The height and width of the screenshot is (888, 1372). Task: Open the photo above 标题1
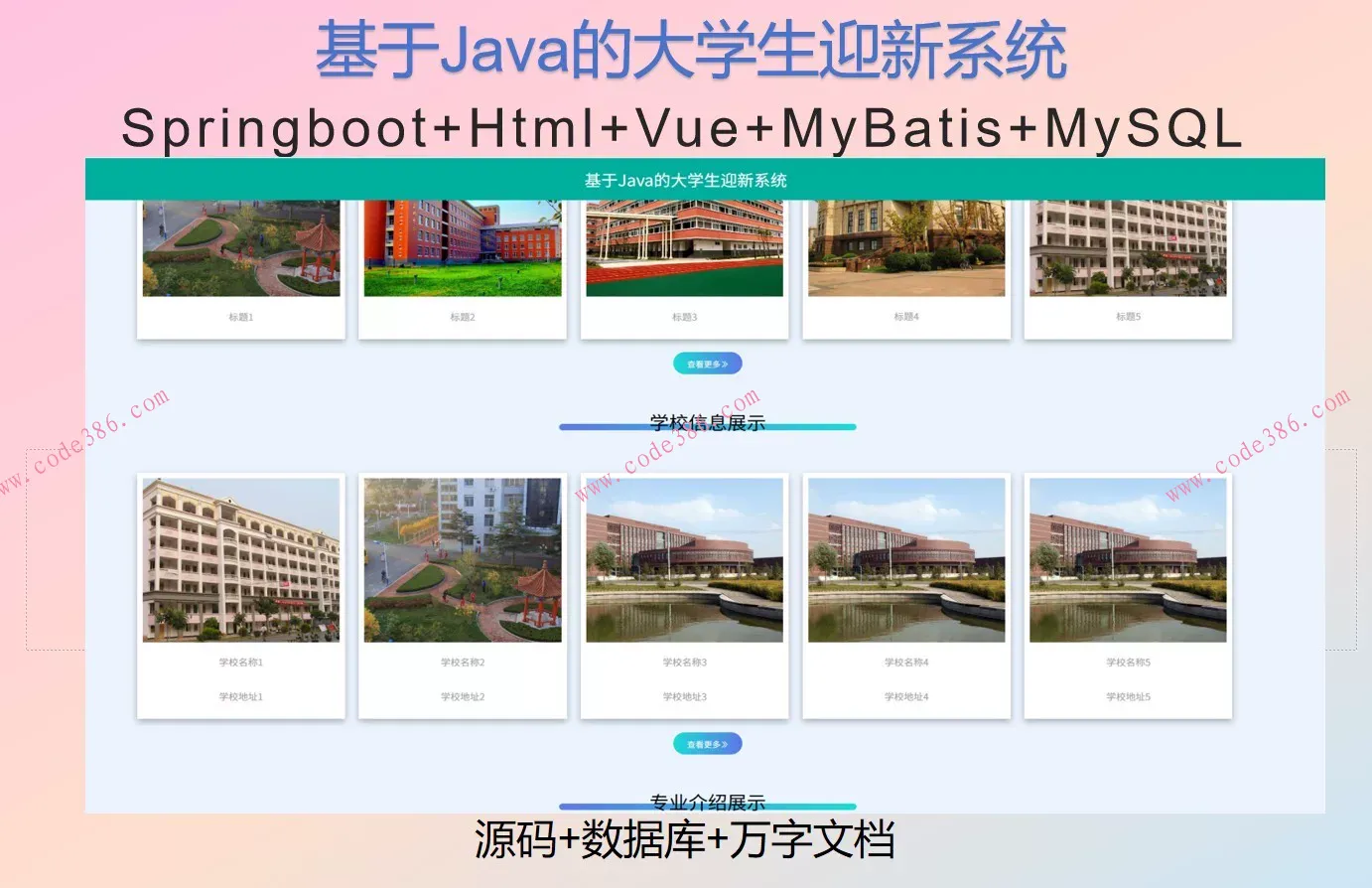pyautogui.click(x=241, y=248)
